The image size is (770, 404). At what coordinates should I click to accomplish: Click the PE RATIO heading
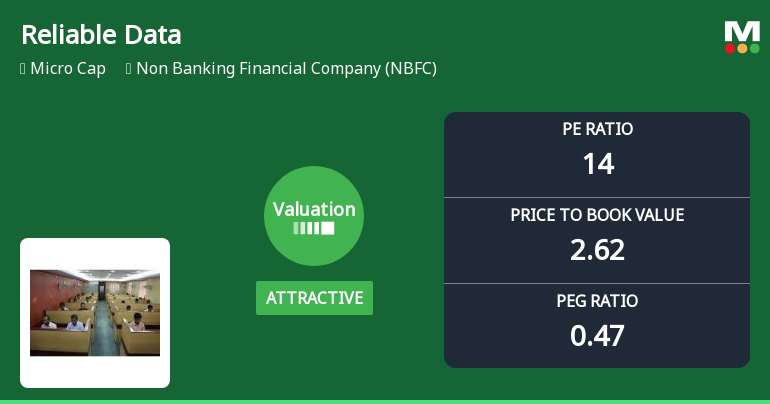[x=597, y=129]
